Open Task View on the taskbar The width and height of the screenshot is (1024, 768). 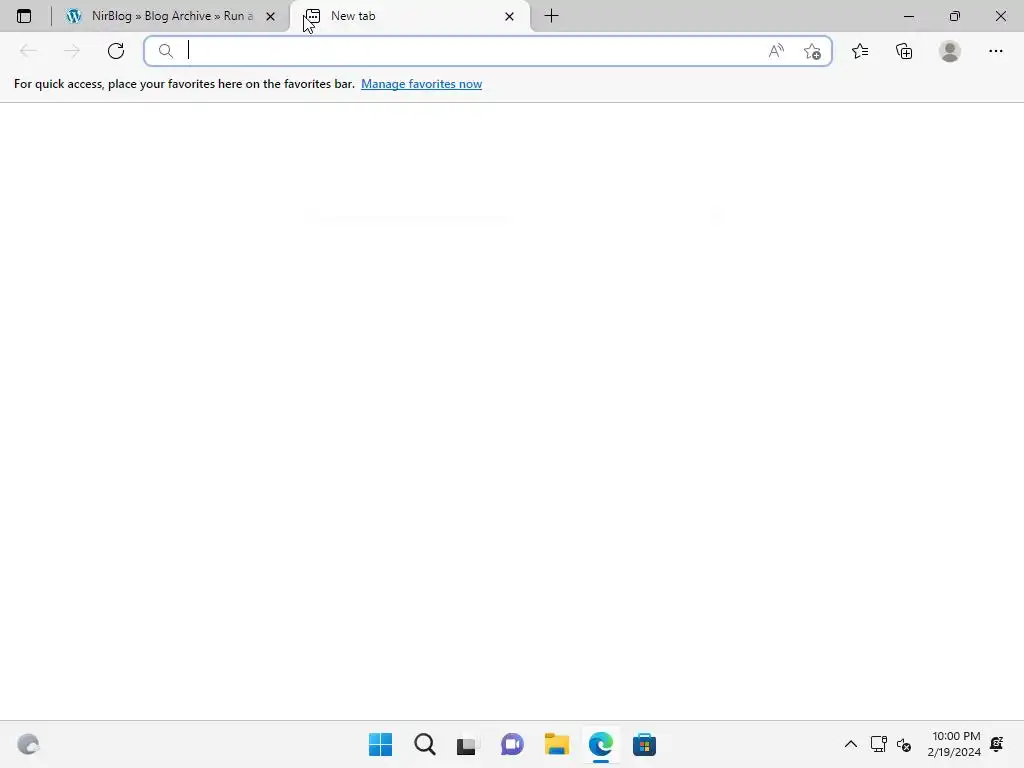(467, 744)
